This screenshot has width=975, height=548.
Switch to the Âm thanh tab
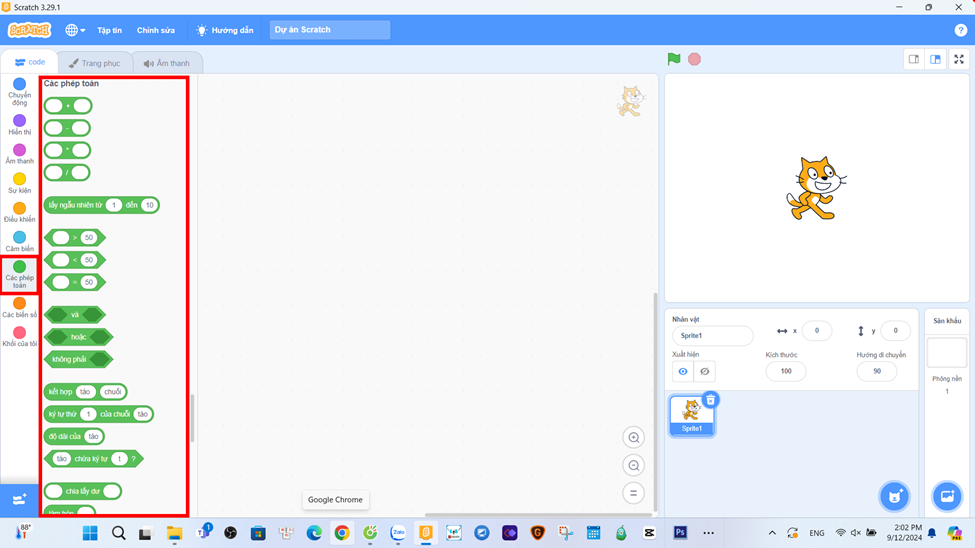[167, 63]
